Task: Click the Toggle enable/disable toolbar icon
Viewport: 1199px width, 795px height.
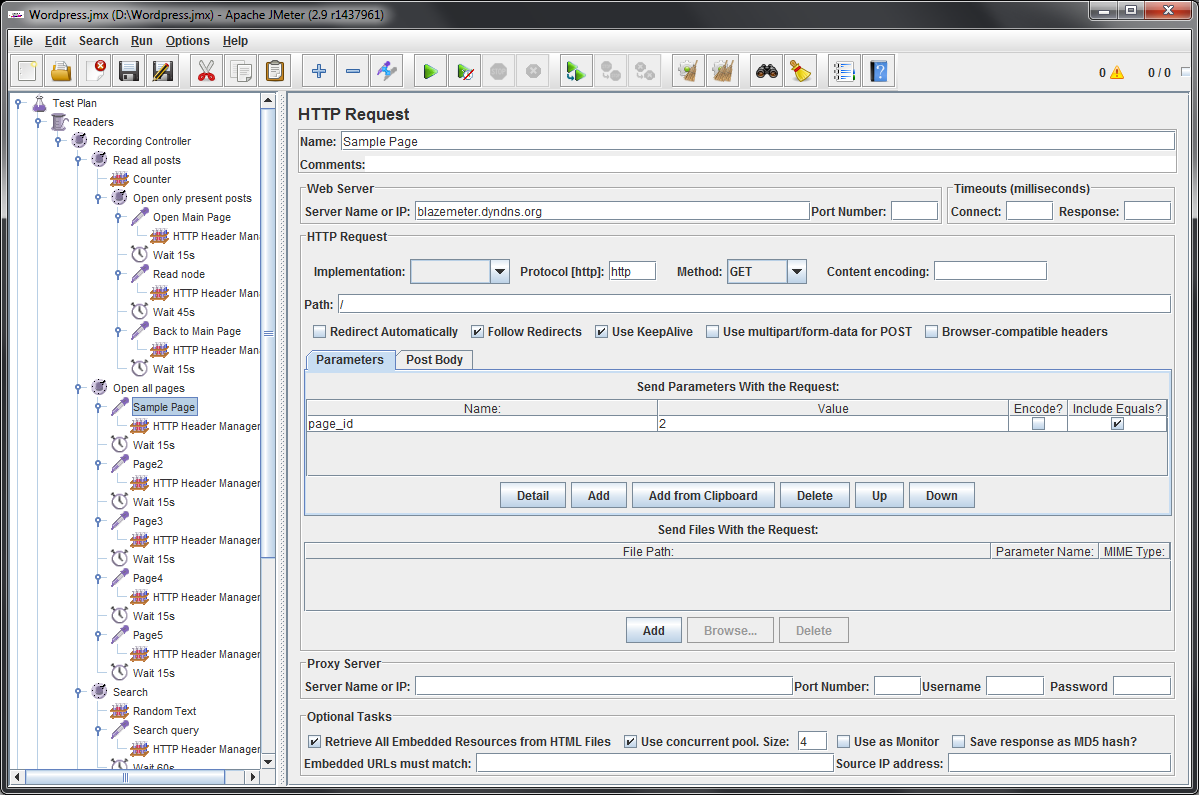Action: [386, 71]
